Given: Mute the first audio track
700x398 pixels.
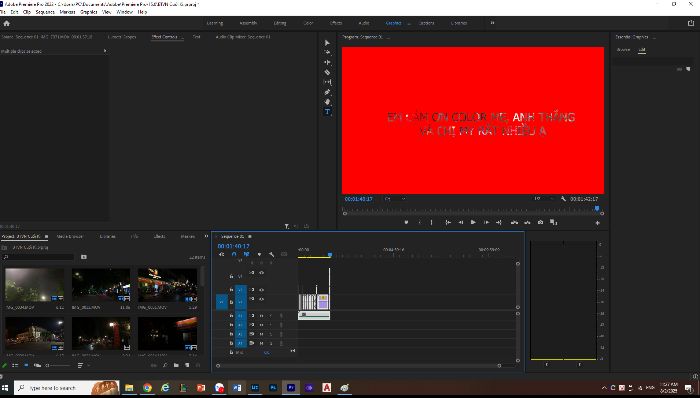Looking at the screenshot, I should [262, 316].
